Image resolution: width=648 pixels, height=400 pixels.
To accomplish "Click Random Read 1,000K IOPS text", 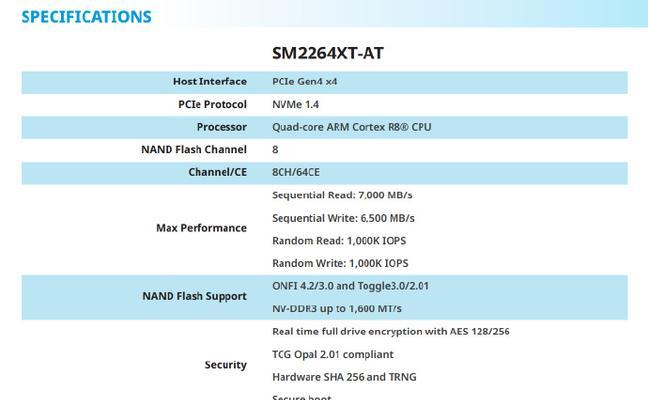I will pos(339,240).
